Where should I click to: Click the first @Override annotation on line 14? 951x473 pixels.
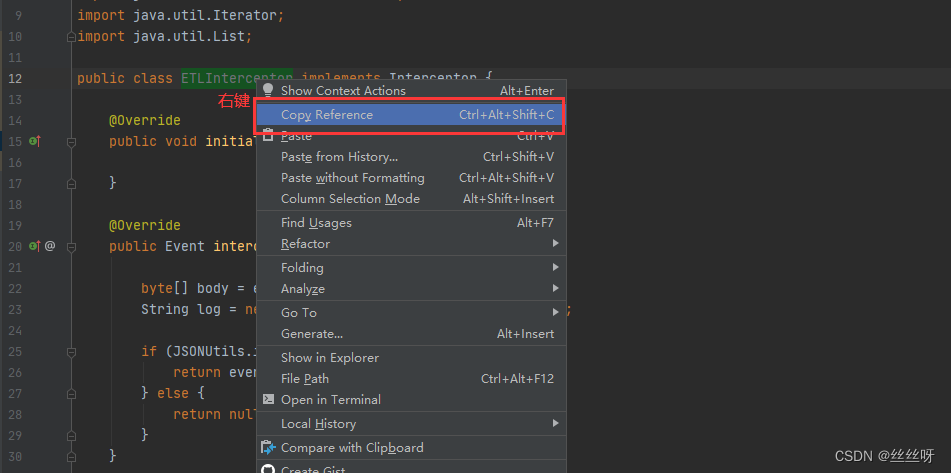(145, 121)
